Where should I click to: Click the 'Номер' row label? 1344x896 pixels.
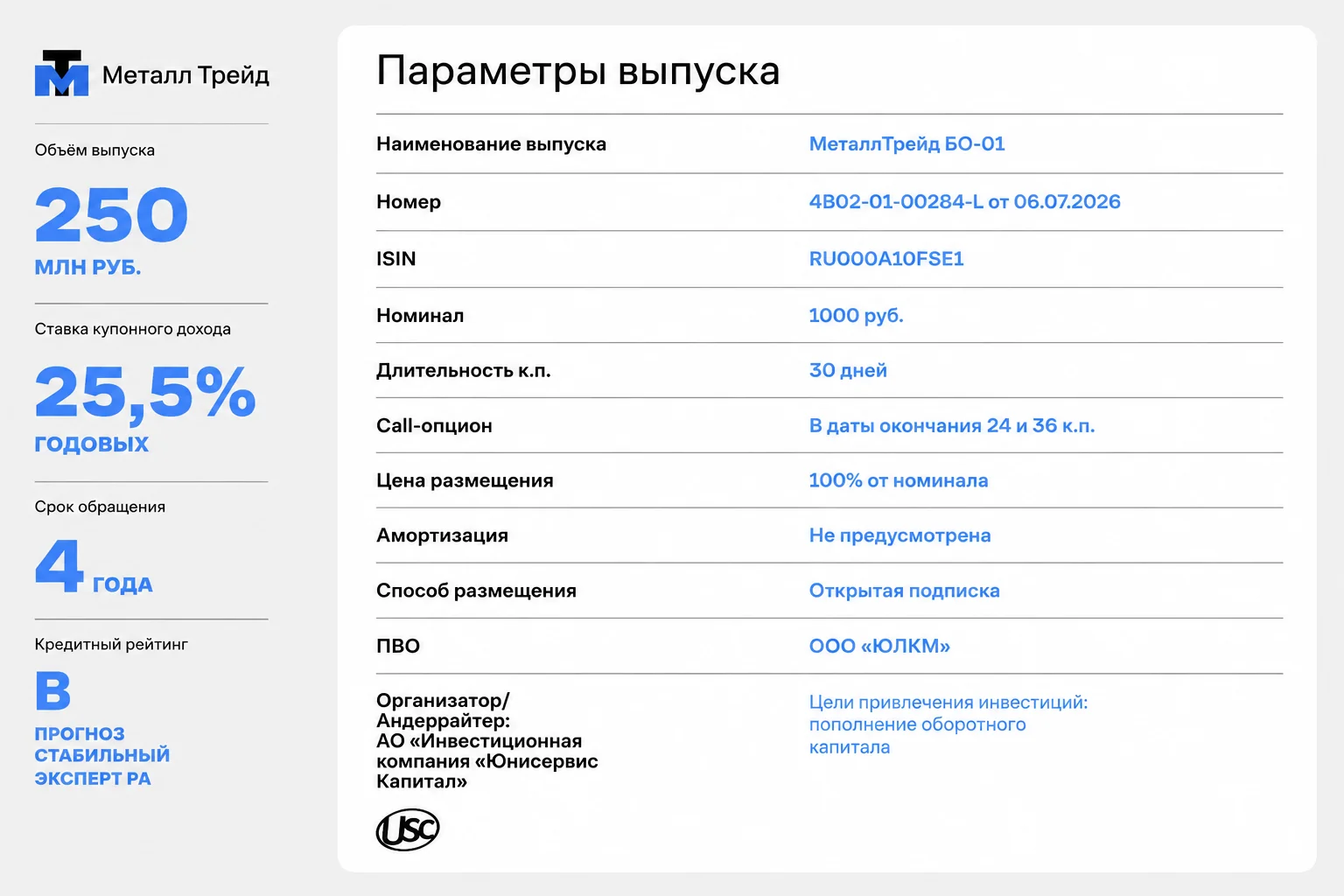(409, 202)
